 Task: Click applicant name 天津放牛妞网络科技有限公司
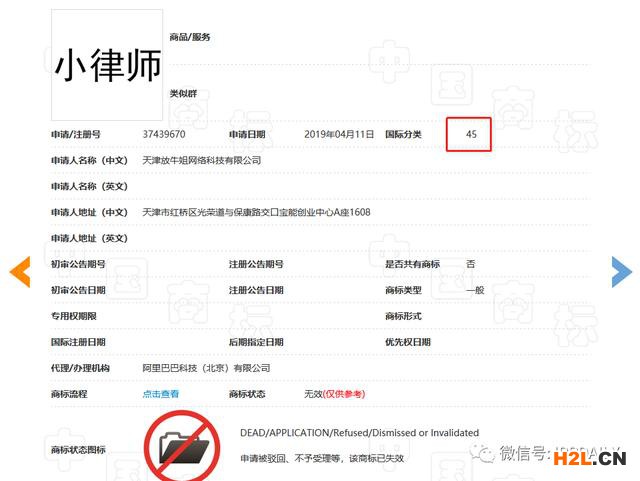pyautogui.click(x=202, y=160)
